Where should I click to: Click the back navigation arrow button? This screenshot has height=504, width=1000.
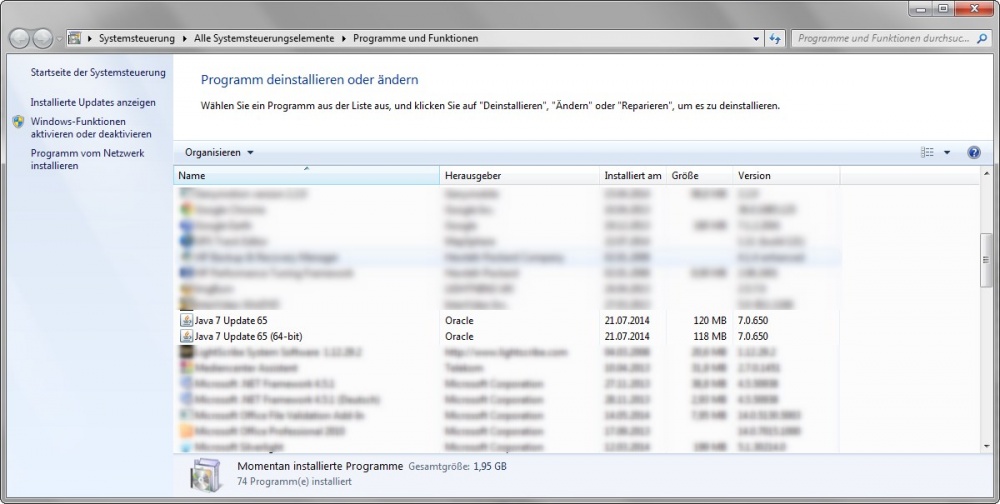[20, 38]
